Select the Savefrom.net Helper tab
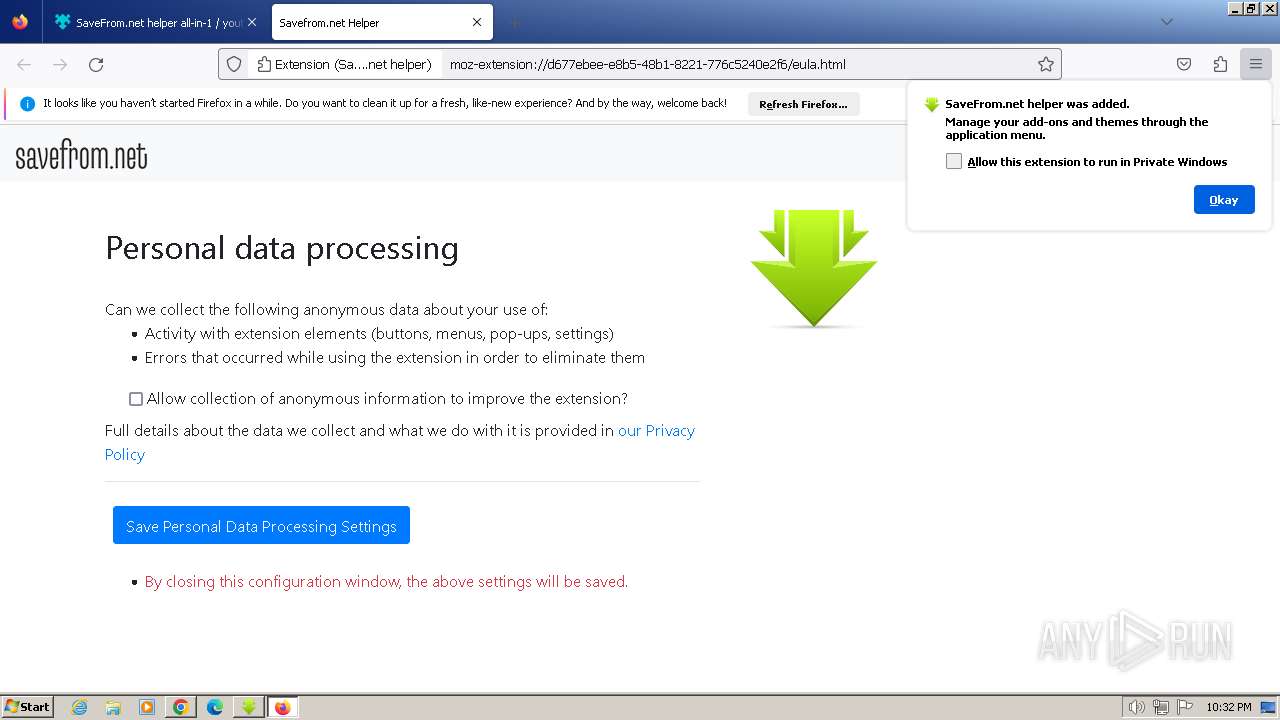Screen dimensions: 1280x720 tap(380, 22)
